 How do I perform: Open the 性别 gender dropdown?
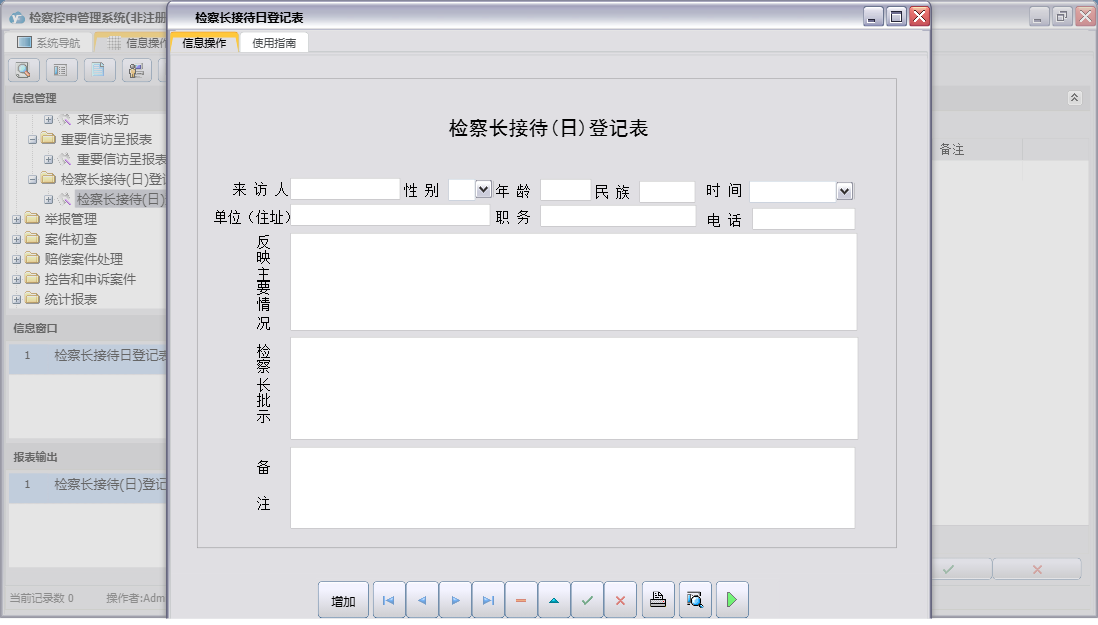click(481, 190)
